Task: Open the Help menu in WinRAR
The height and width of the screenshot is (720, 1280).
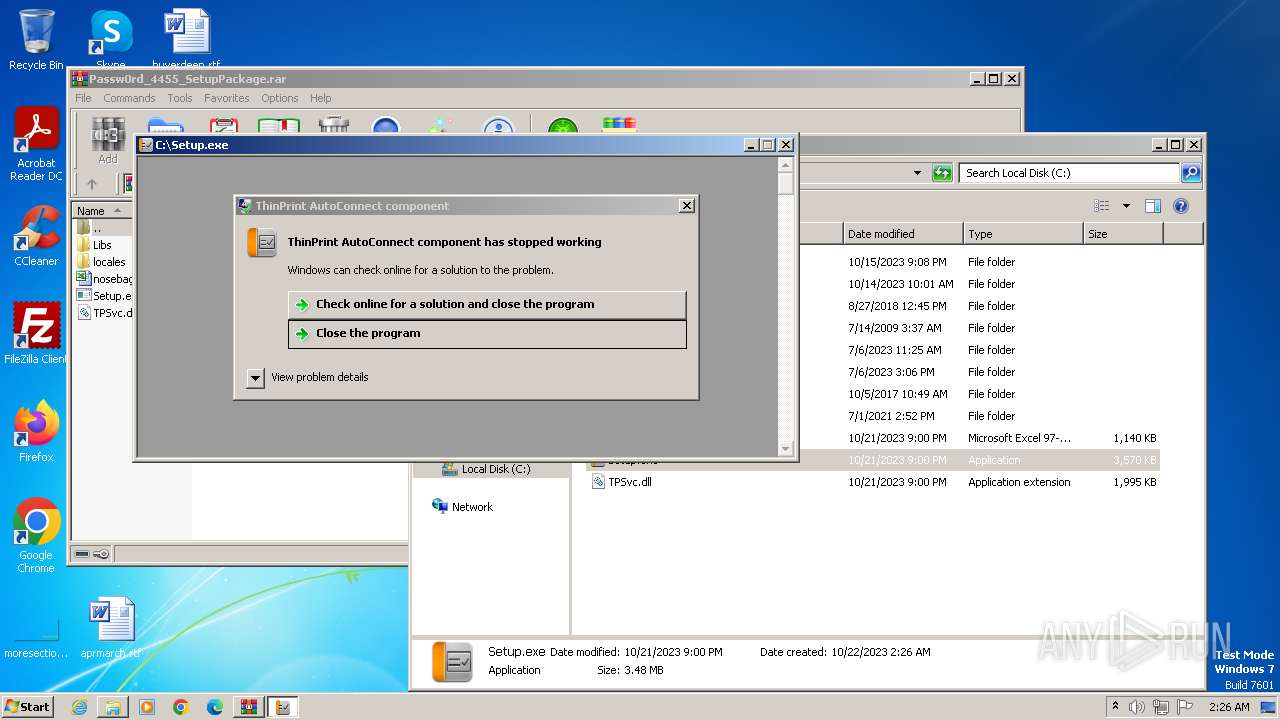Action: click(320, 98)
